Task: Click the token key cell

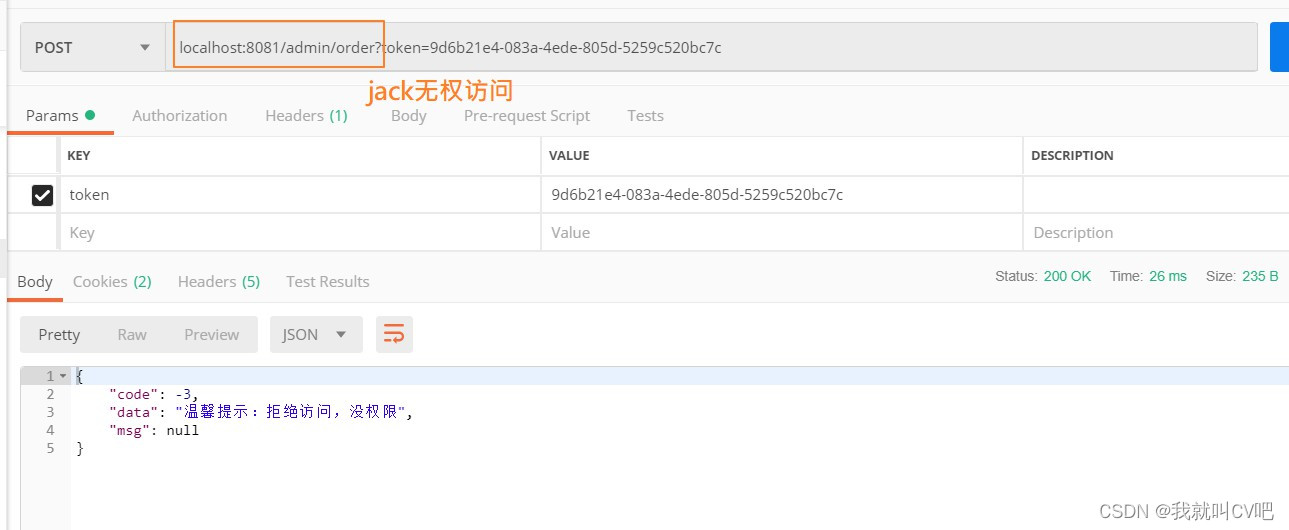Action: pyautogui.click(x=299, y=195)
